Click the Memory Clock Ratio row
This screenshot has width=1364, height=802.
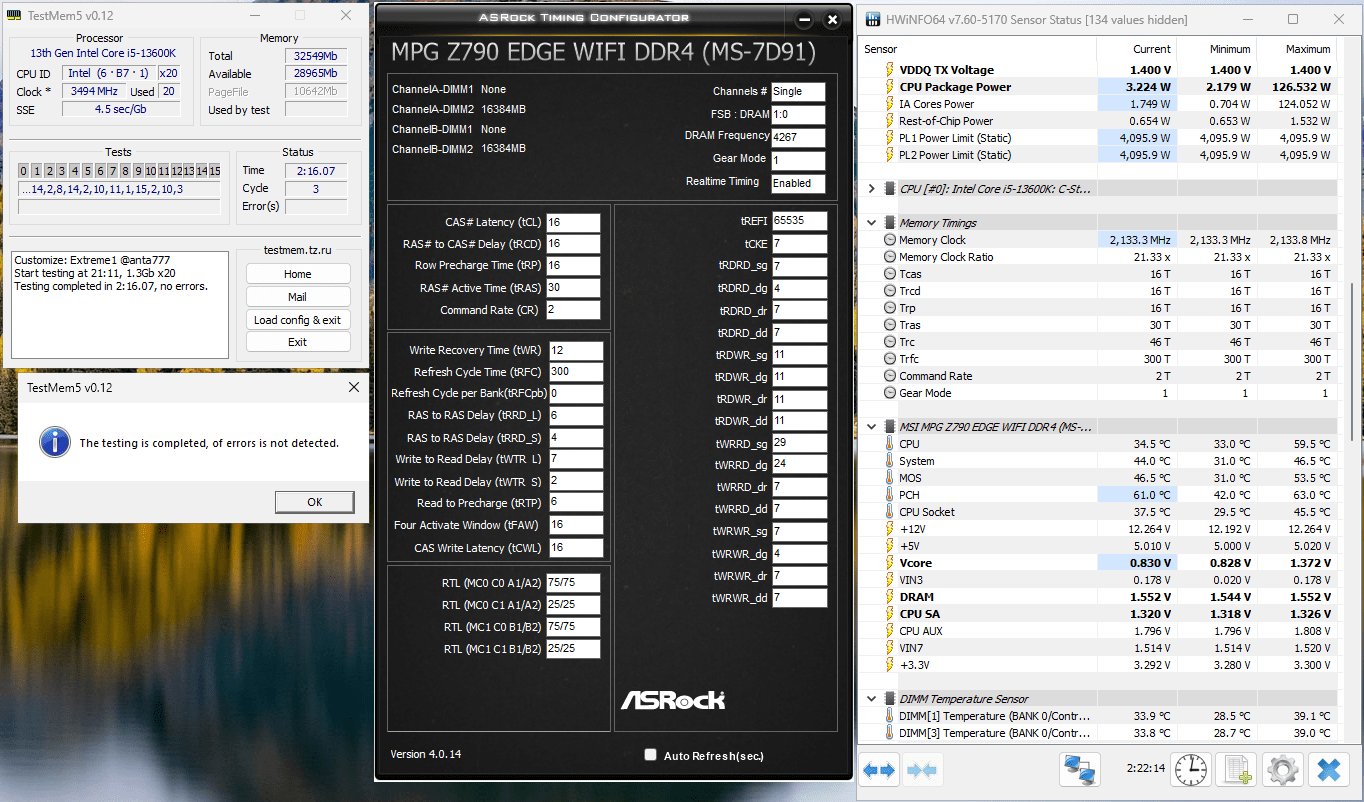(1098, 257)
